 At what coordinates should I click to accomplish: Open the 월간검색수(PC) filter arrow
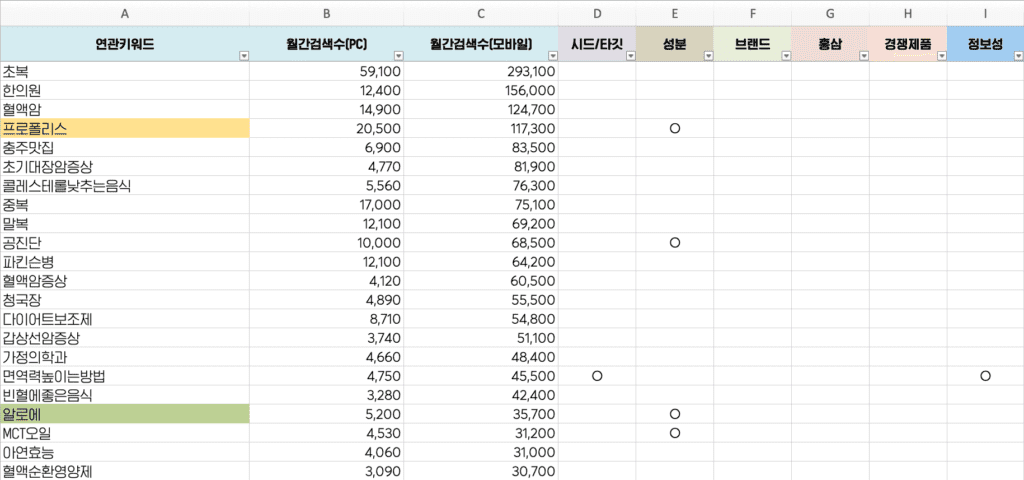click(397, 56)
